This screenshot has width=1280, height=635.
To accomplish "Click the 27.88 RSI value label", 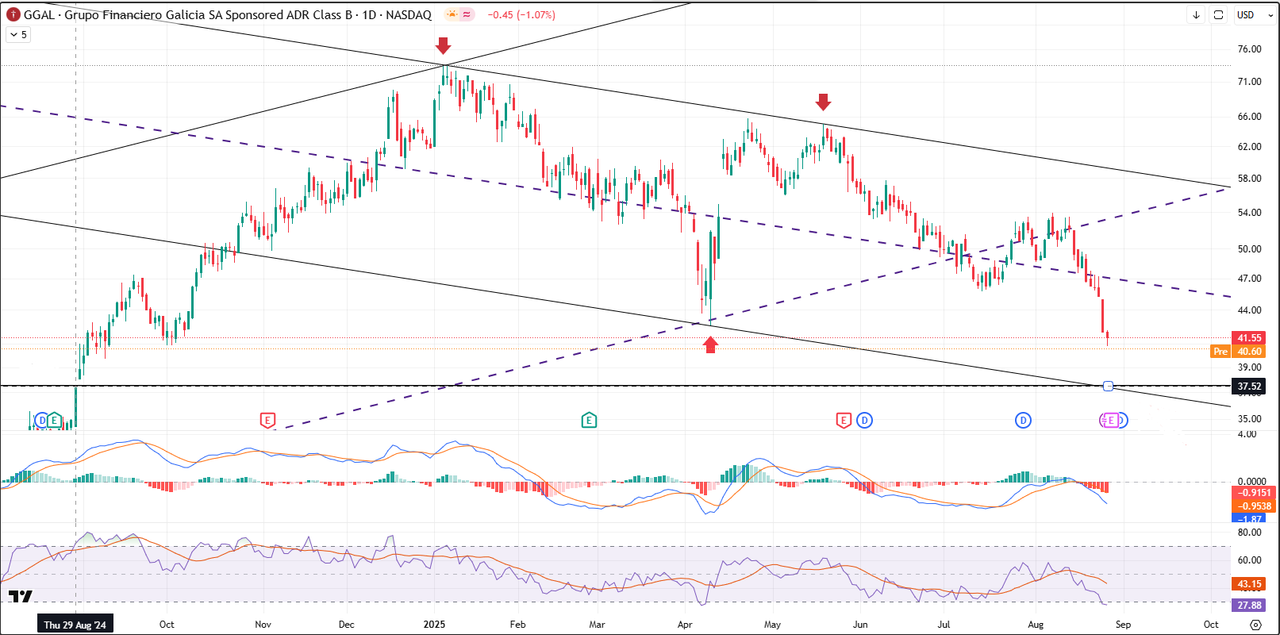I will pyautogui.click(x=1250, y=604).
